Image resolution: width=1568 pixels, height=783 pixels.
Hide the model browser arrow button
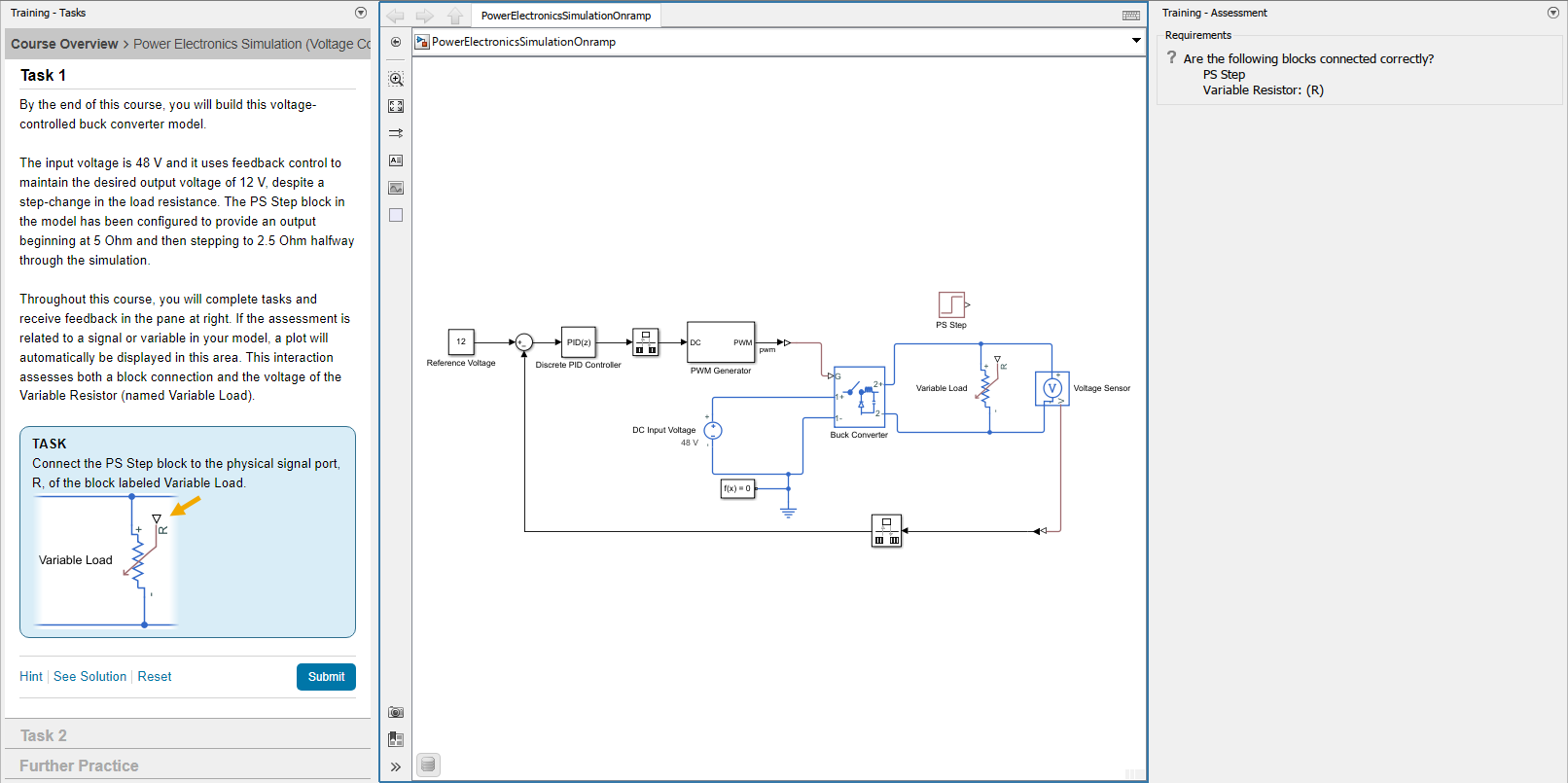pyautogui.click(x=396, y=42)
